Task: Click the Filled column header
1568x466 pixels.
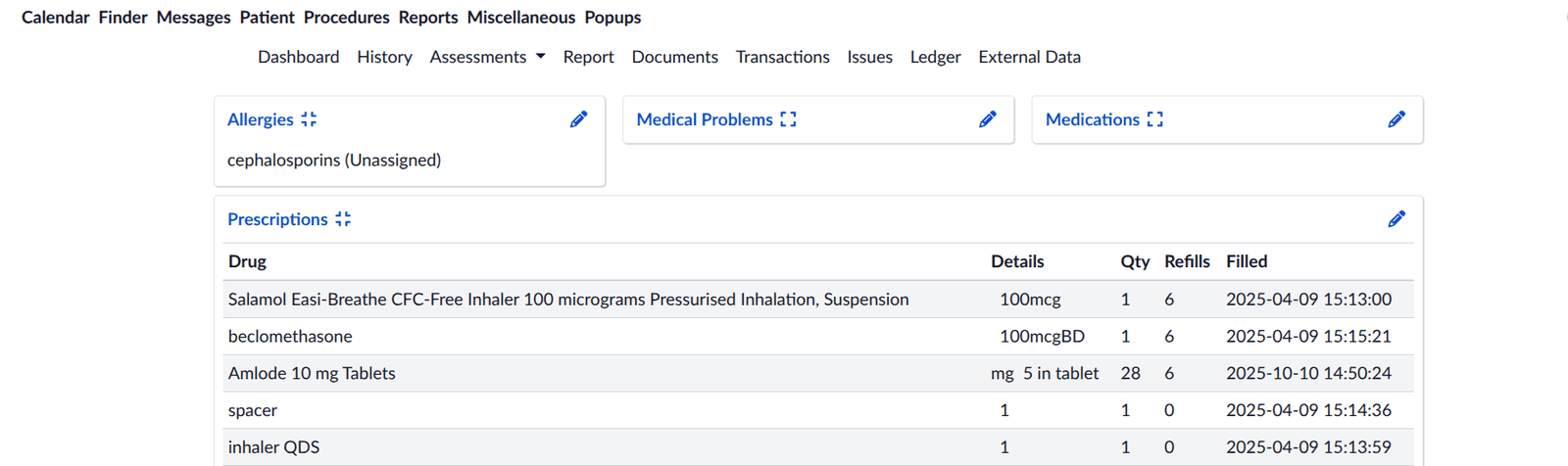Action: [x=1247, y=261]
